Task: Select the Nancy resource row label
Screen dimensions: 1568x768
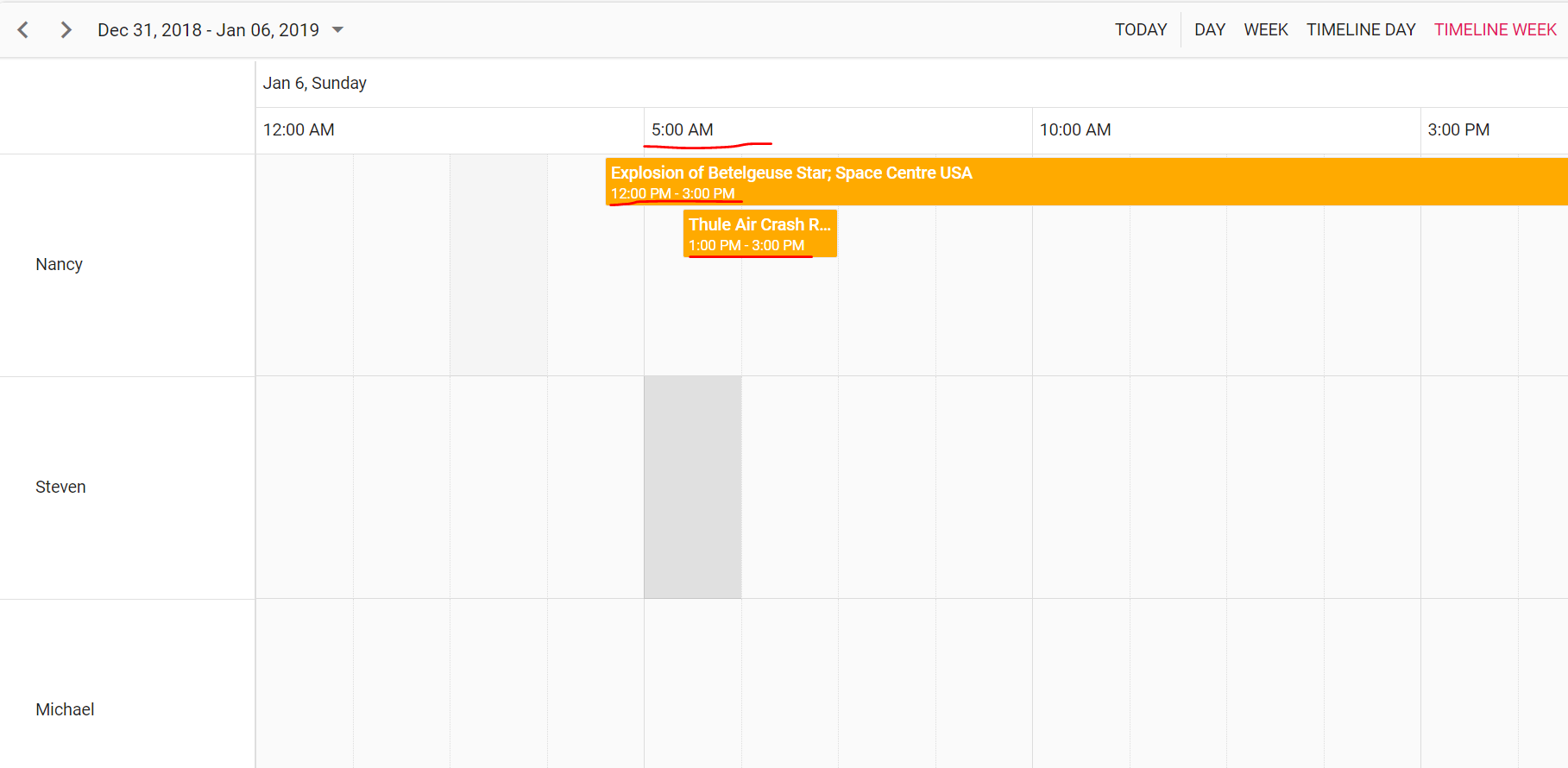Action: coord(60,265)
